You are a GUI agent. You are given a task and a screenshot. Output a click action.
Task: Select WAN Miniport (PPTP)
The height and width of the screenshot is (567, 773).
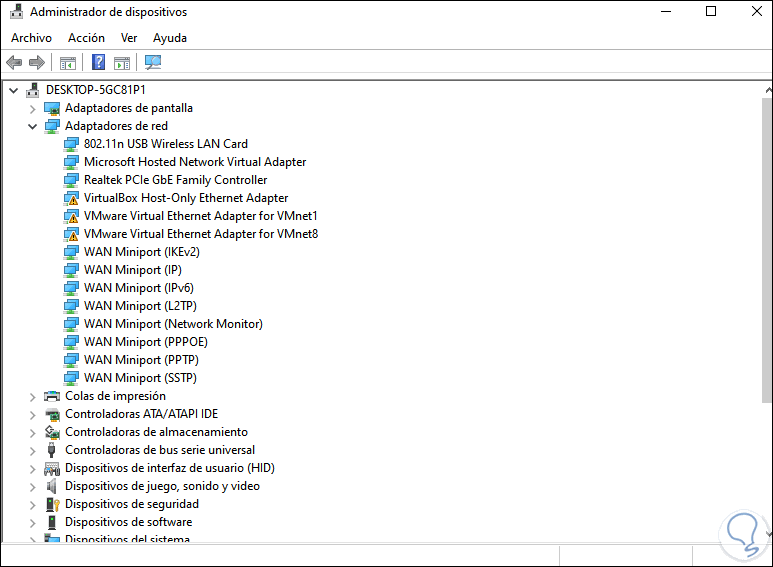141,360
